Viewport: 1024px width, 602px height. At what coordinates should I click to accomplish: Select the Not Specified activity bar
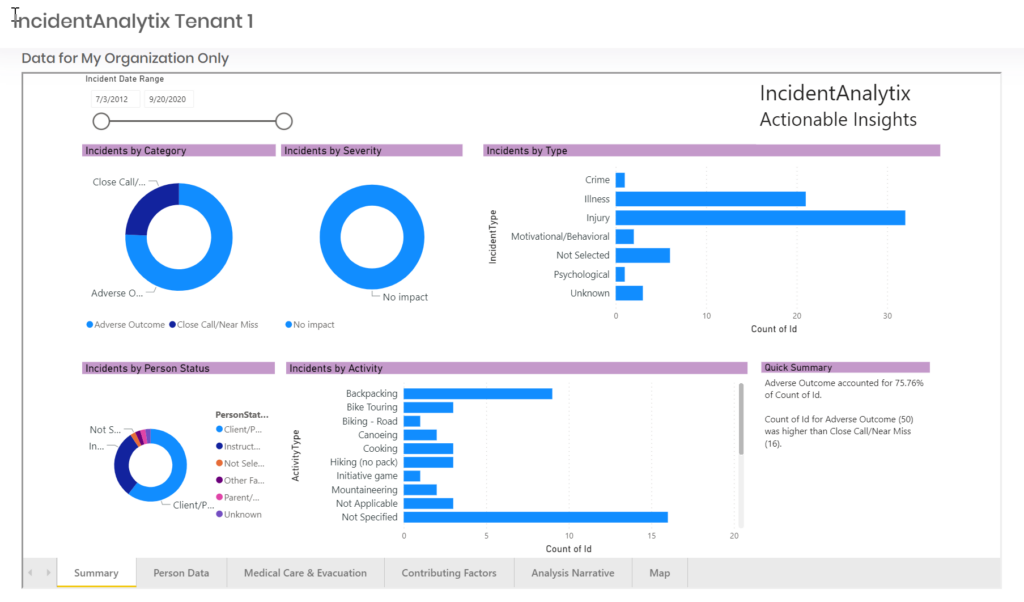pos(536,517)
